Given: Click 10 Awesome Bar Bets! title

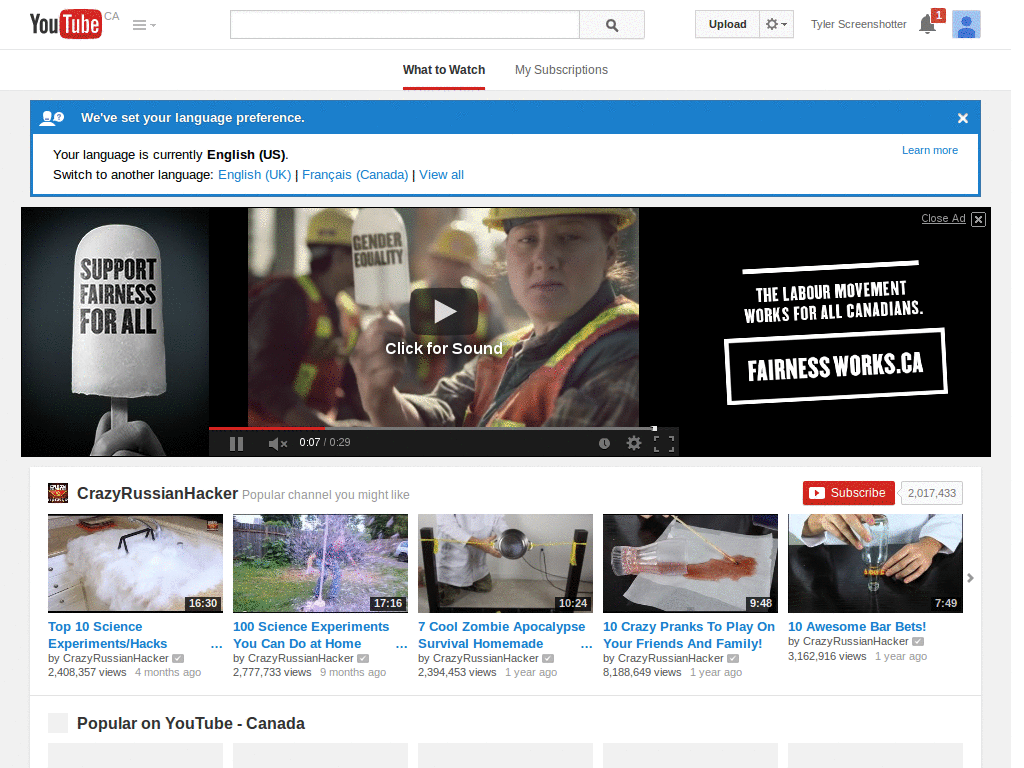Looking at the screenshot, I should [857, 627].
